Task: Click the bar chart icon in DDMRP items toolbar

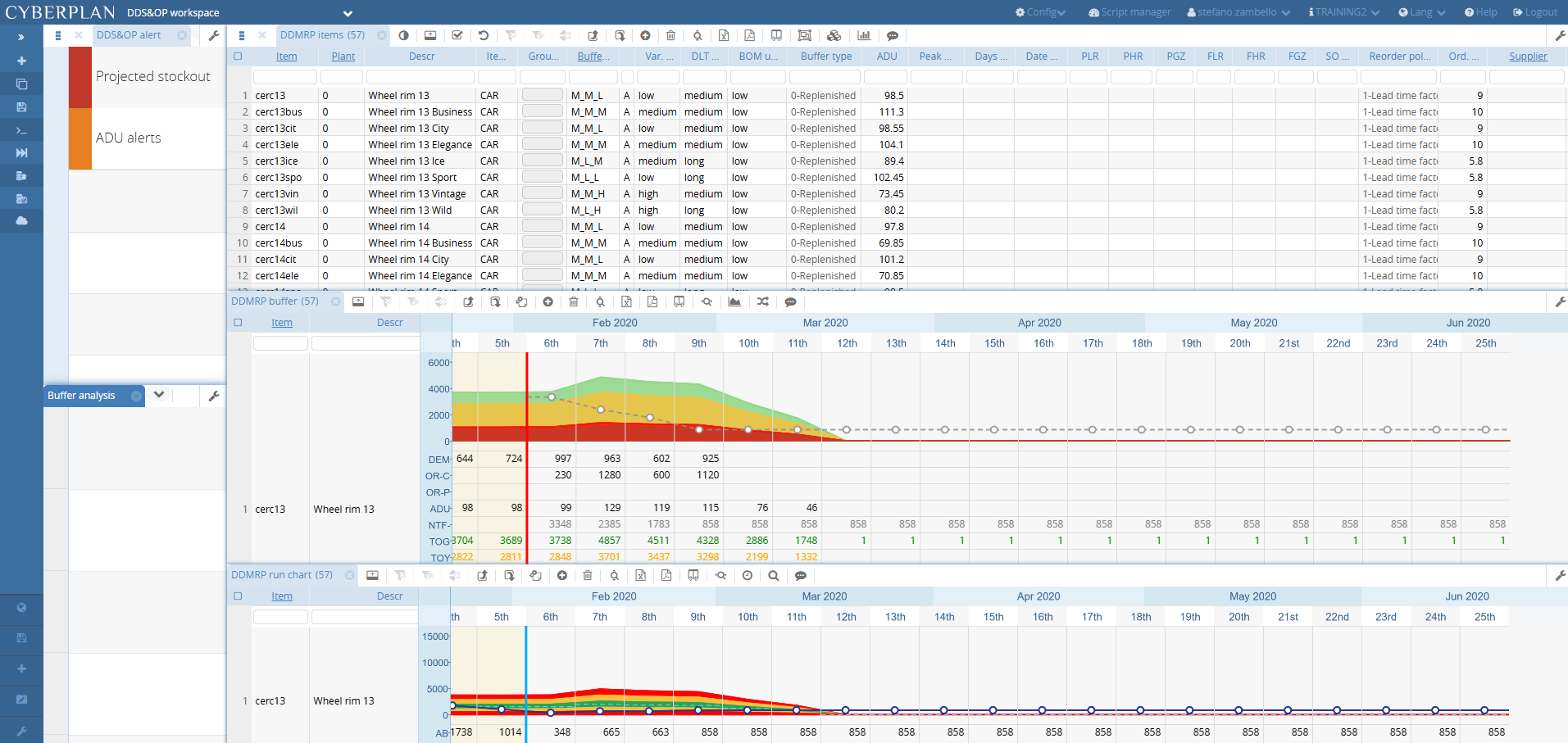Action: coord(864,36)
